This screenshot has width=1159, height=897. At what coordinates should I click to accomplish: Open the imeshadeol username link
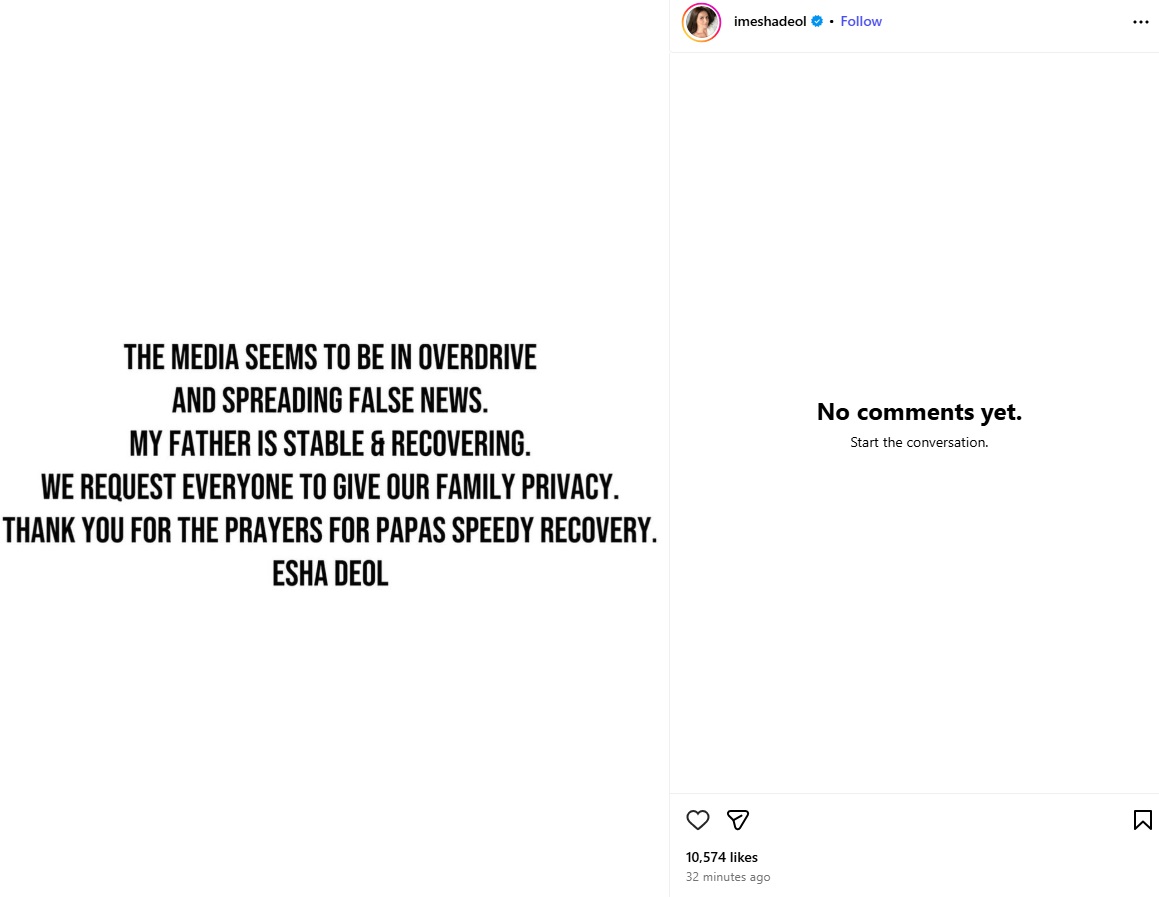click(x=769, y=21)
